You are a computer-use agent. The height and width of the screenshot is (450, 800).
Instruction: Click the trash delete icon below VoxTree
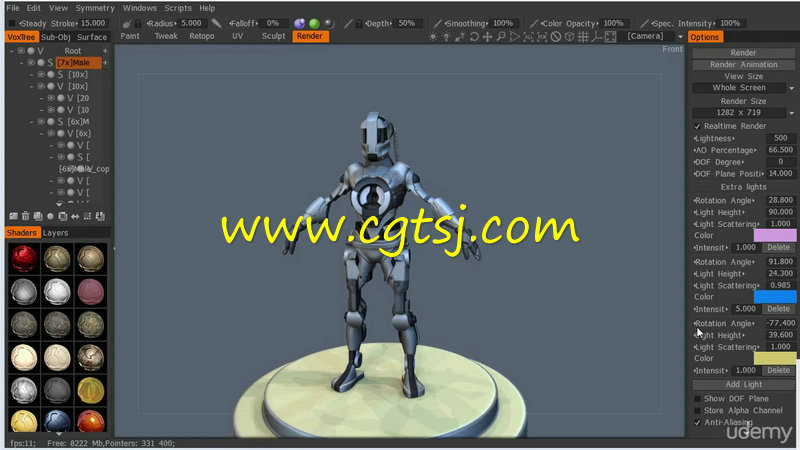[26, 216]
